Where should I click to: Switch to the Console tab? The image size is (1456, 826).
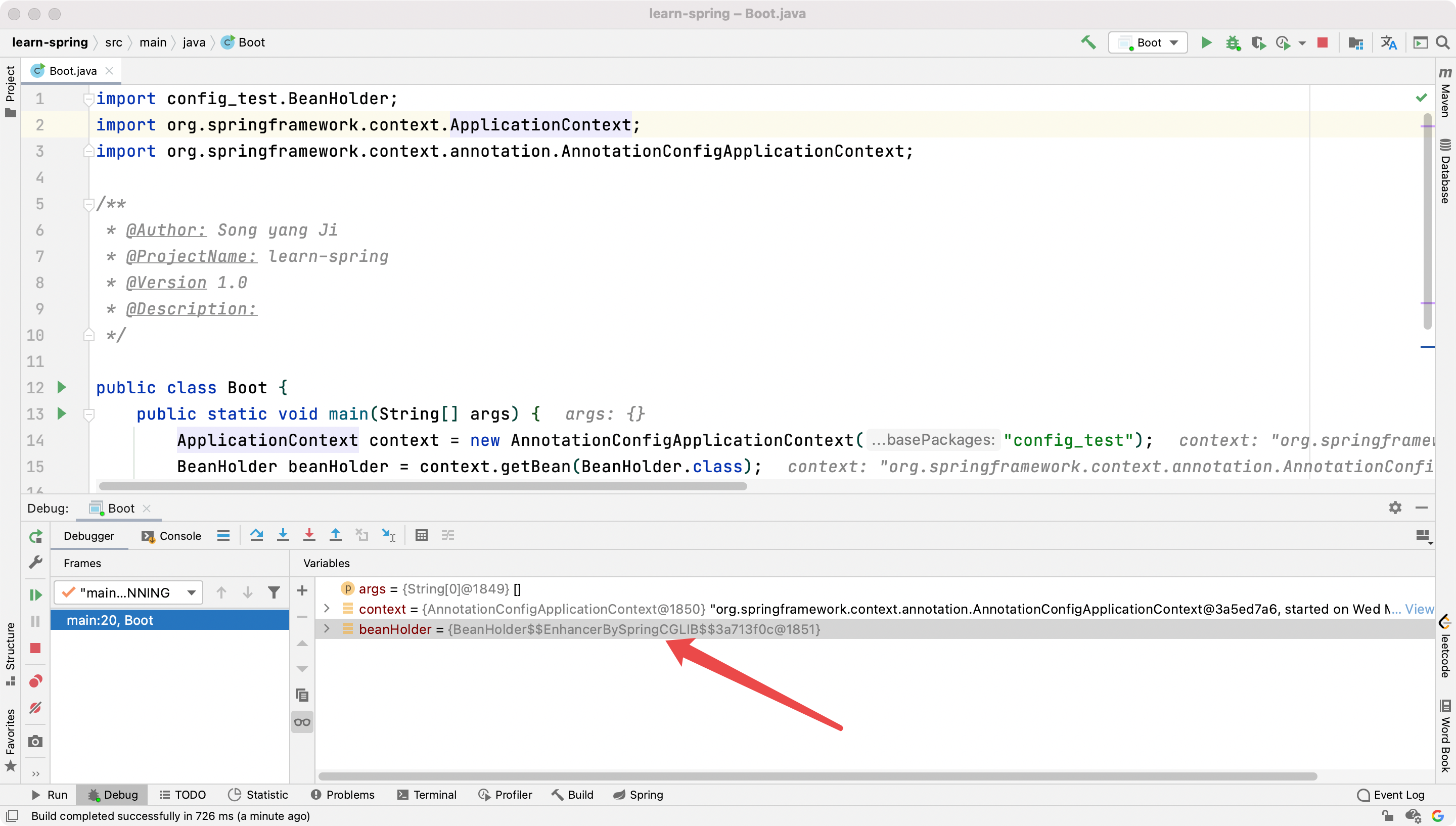[172, 536]
